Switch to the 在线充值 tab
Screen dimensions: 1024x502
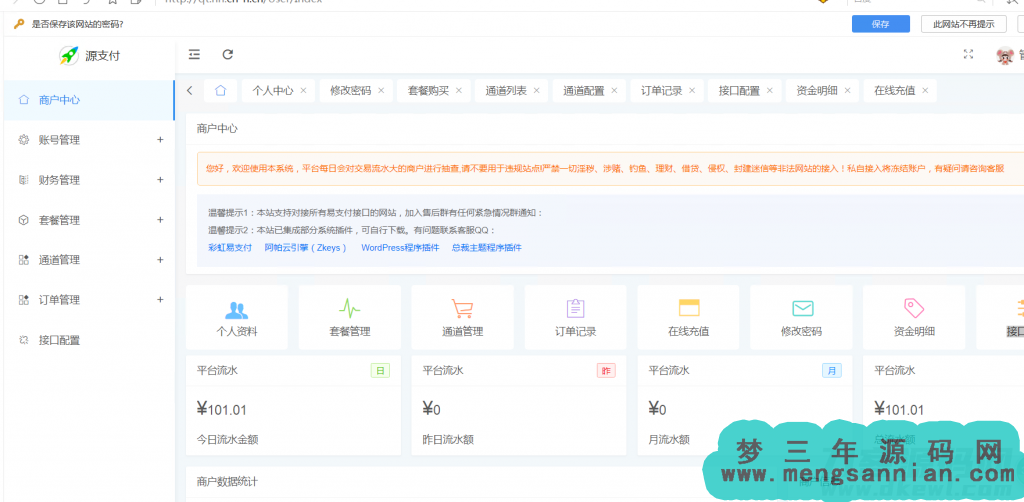895,91
